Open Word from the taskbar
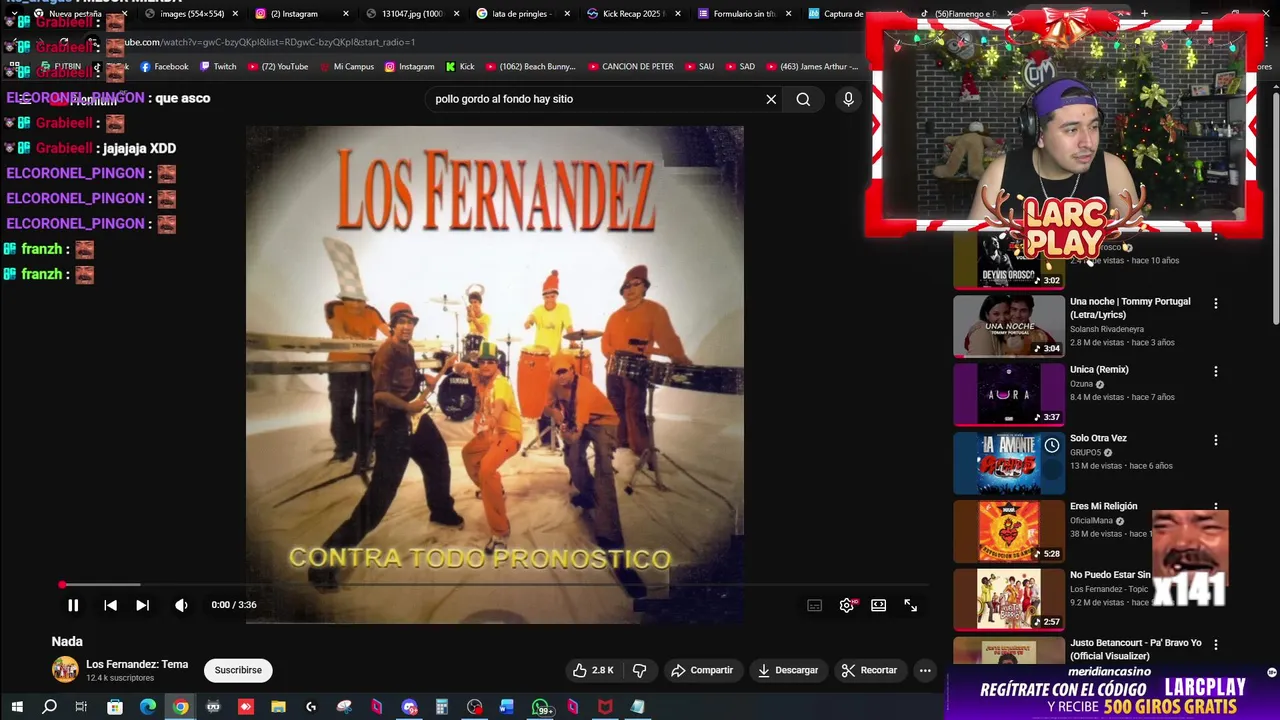1280x720 pixels. (507, 707)
